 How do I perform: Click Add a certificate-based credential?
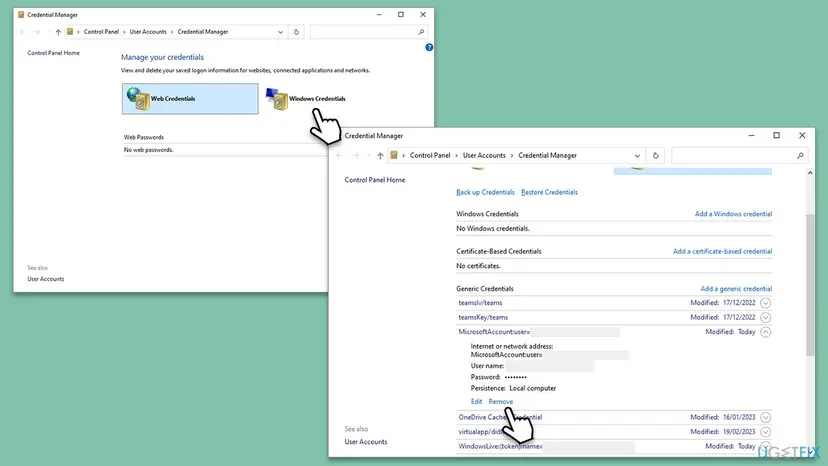(722, 251)
